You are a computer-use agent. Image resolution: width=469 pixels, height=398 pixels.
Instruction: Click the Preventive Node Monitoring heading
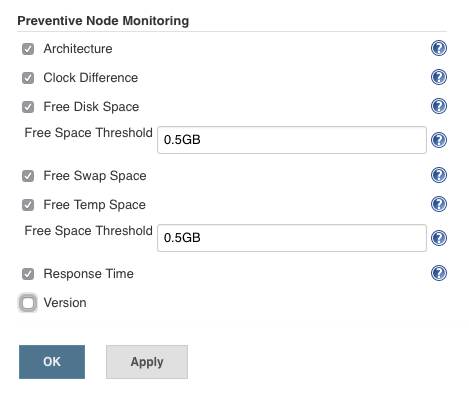click(x=103, y=21)
